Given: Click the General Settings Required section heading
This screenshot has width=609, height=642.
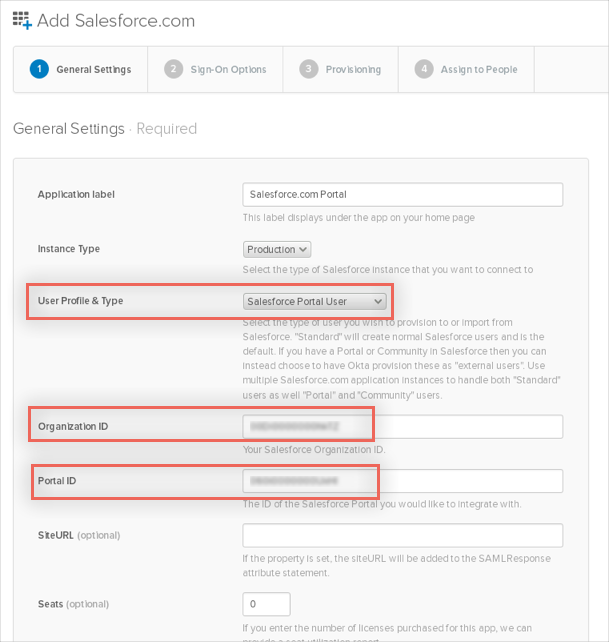Looking at the screenshot, I should [104, 128].
